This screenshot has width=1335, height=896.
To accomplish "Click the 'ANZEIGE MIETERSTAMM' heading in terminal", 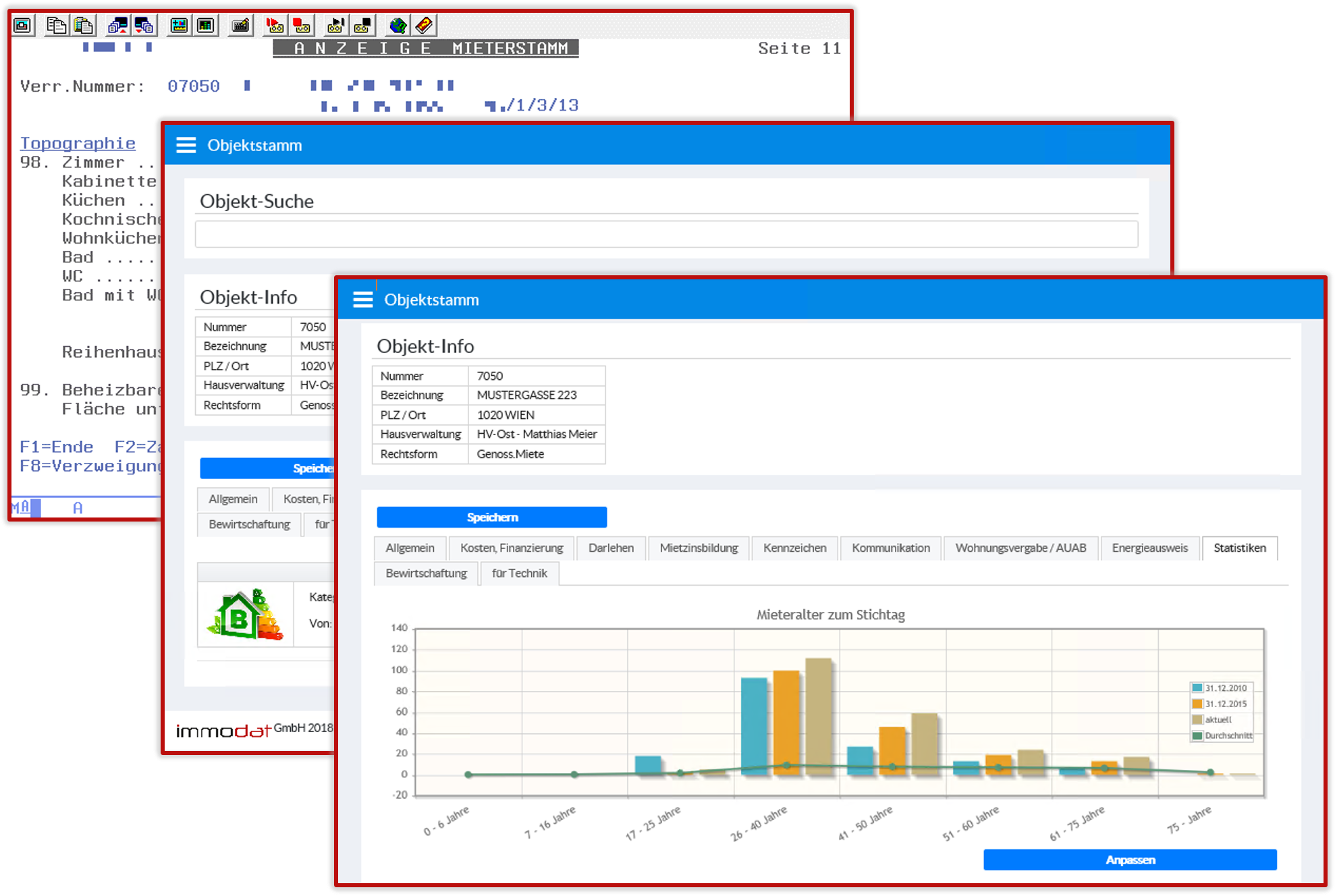I will (x=426, y=49).
